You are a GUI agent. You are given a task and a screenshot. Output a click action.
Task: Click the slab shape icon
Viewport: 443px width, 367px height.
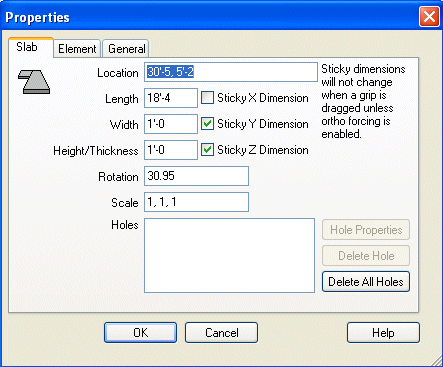(34, 82)
